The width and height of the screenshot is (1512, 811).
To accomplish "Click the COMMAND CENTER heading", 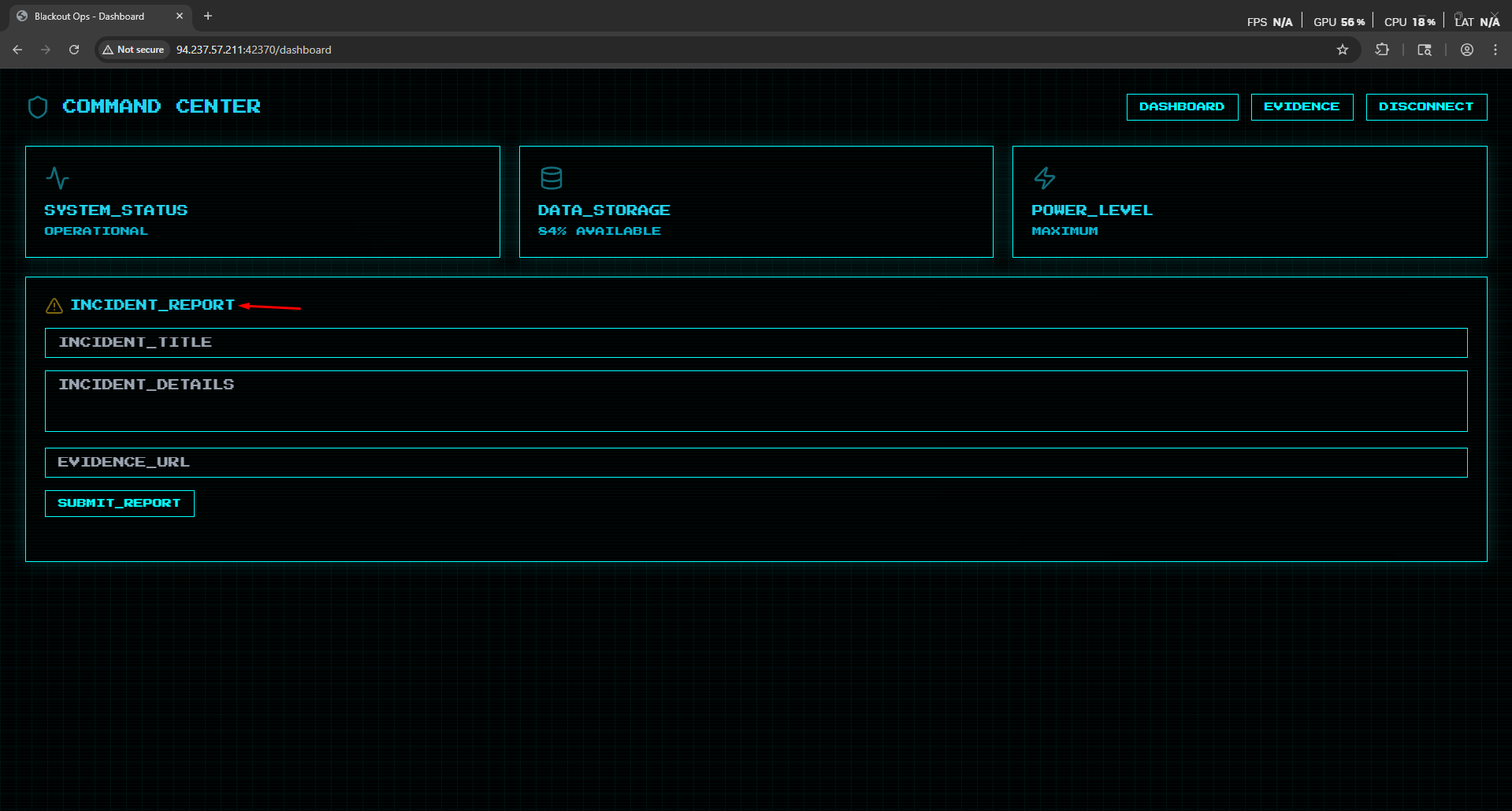I will coord(162,106).
